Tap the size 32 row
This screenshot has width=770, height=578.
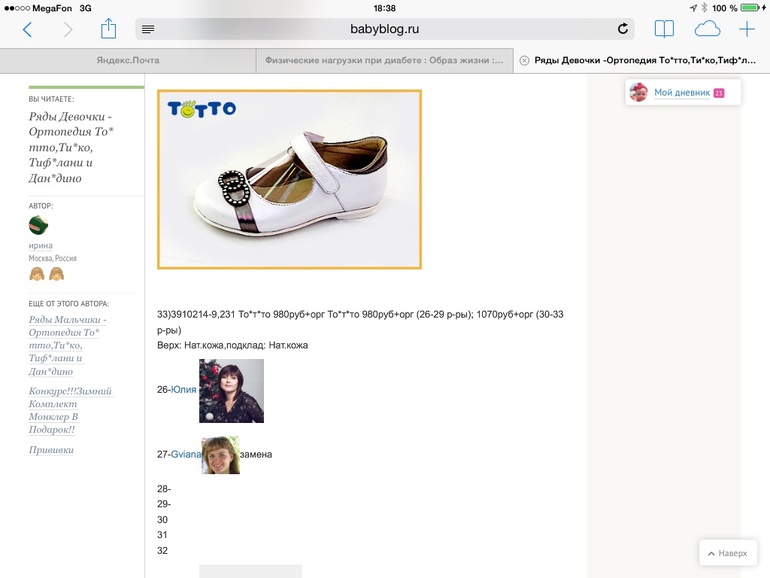click(x=163, y=550)
